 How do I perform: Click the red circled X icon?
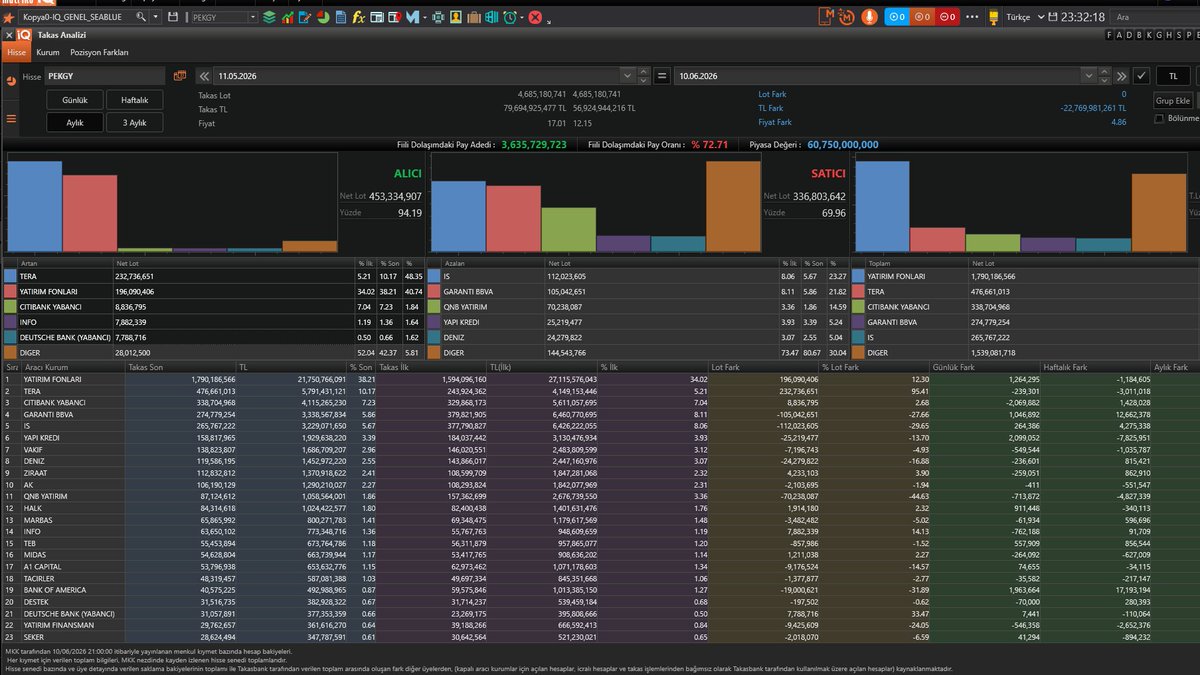tap(535, 17)
